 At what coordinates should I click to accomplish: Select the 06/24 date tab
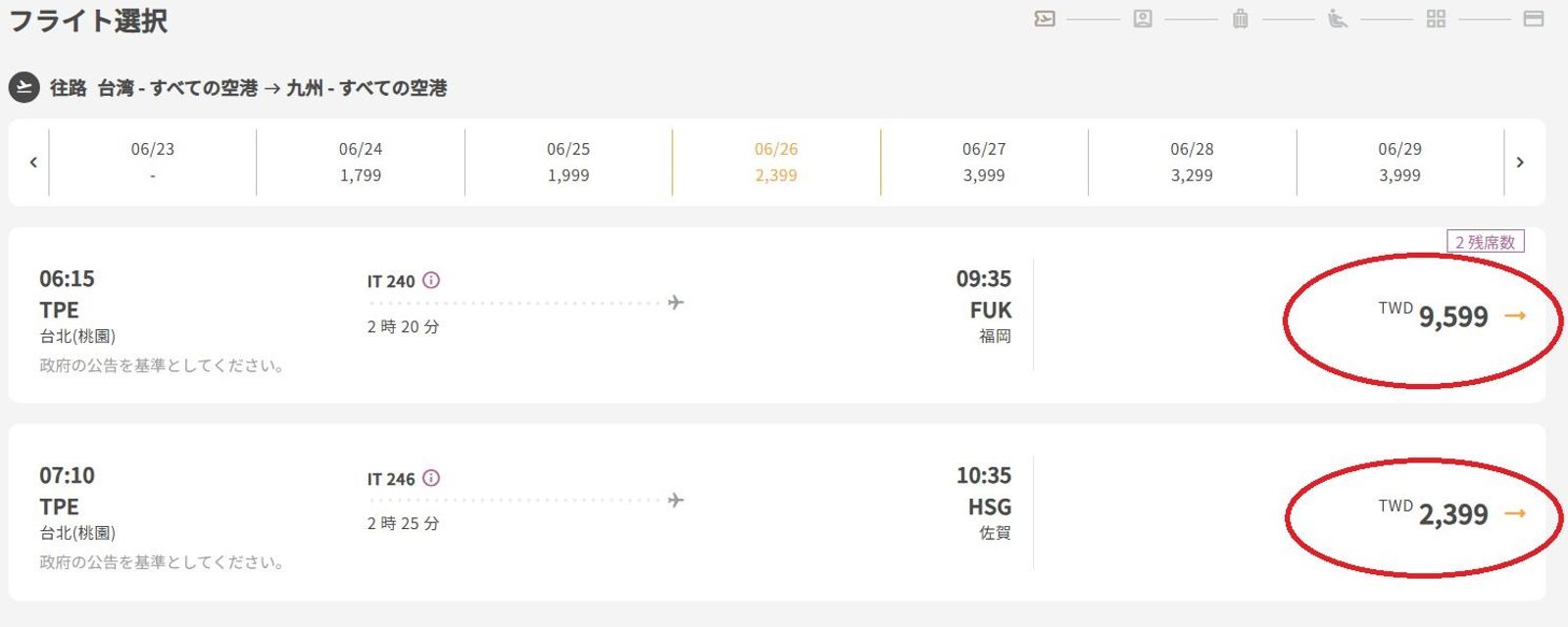[361, 163]
